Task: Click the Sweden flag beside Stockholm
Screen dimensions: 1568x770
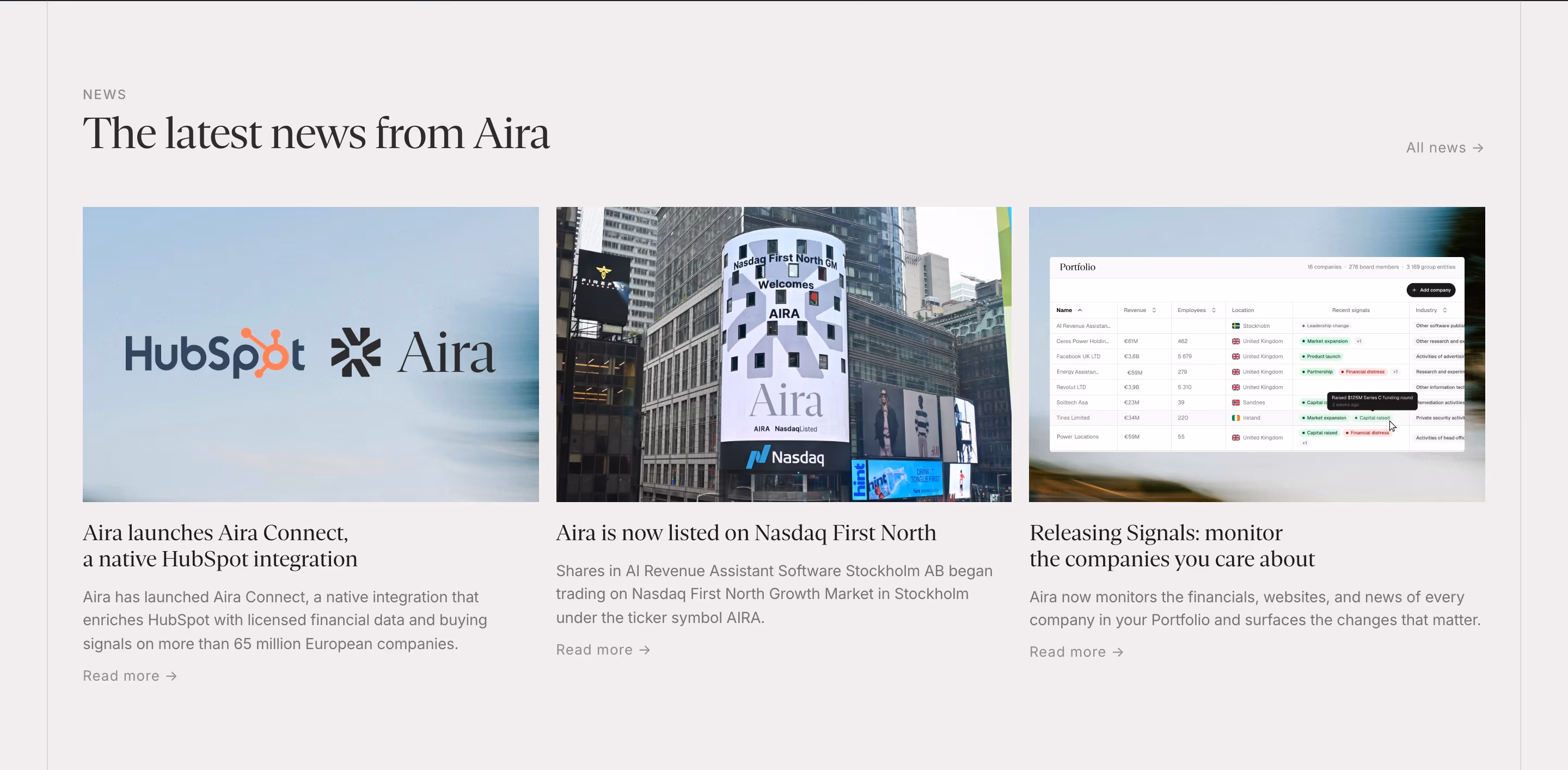Action: 1236,326
